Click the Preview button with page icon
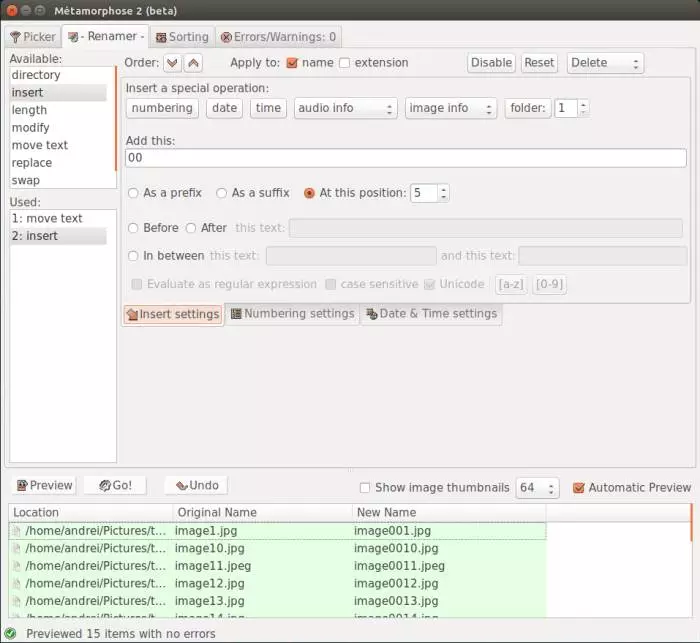Image resolution: width=700 pixels, height=643 pixels. pyautogui.click(x=43, y=486)
